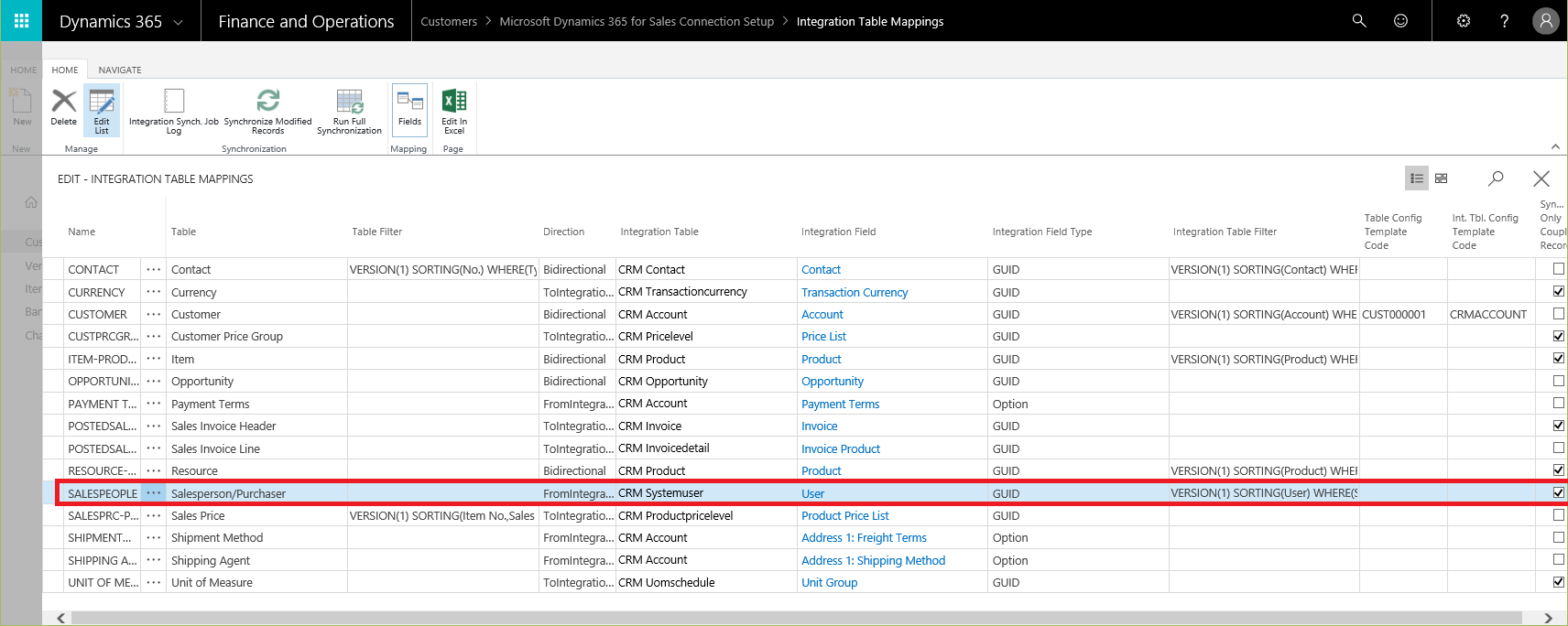Image resolution: width=1568 pixels, height=626 pixels.
Task: Open the Contact integration field link
Action: pos(821,270)
